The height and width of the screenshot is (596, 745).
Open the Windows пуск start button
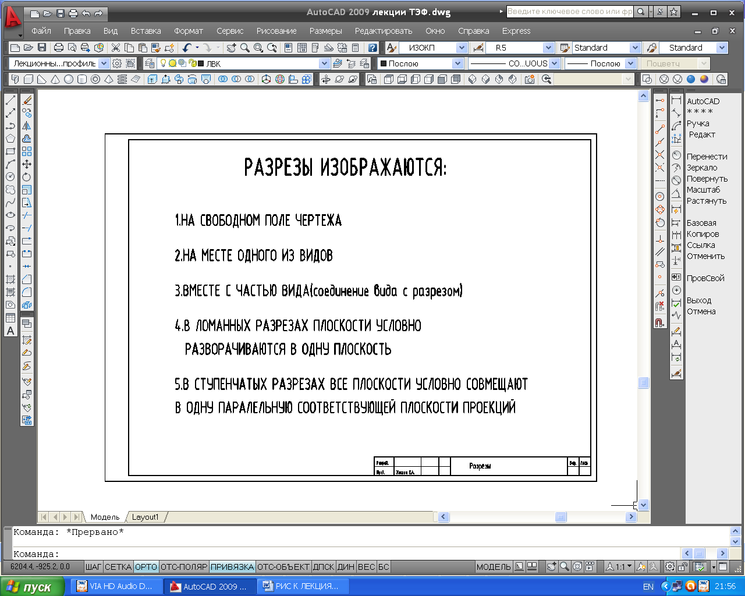coord(32,587)
